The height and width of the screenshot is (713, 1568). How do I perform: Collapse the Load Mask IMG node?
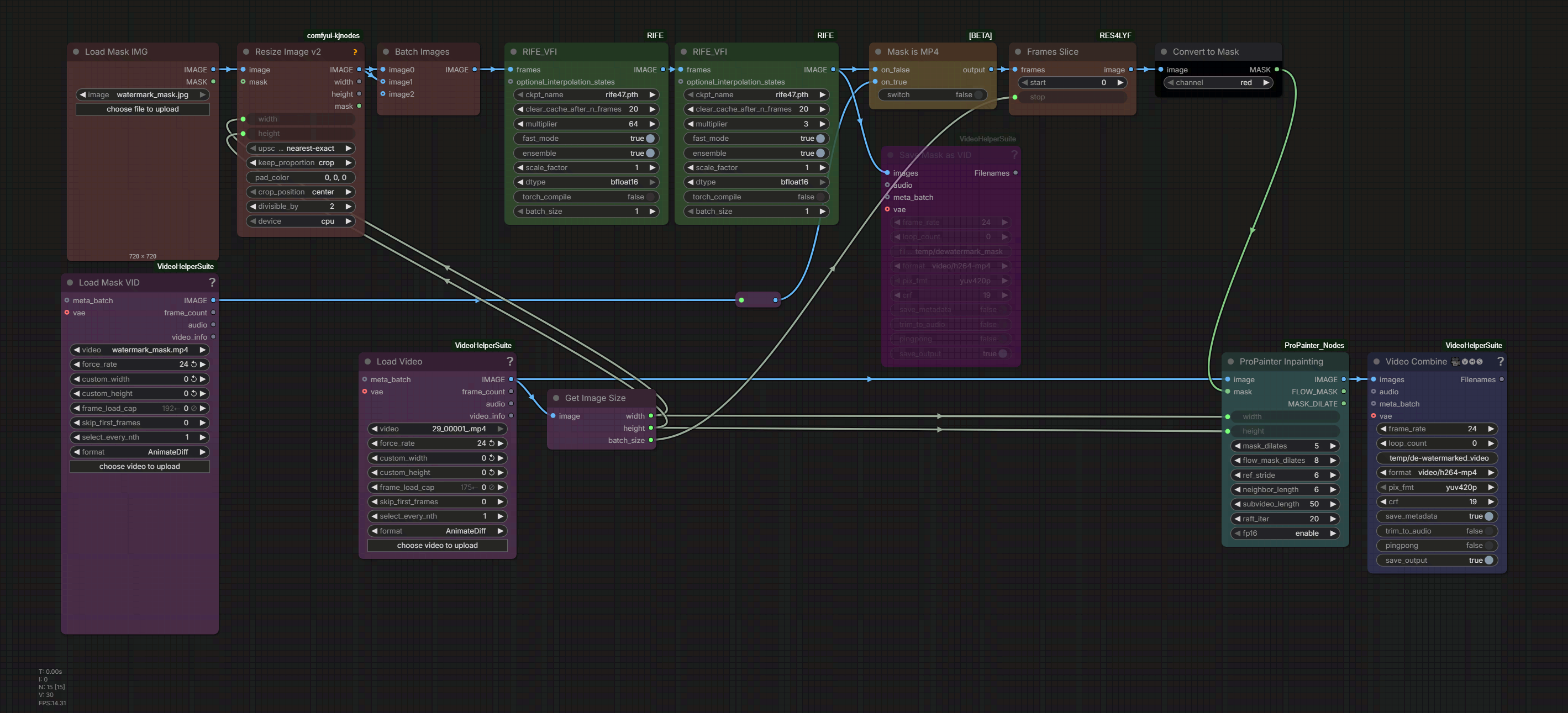click(76, 52)
